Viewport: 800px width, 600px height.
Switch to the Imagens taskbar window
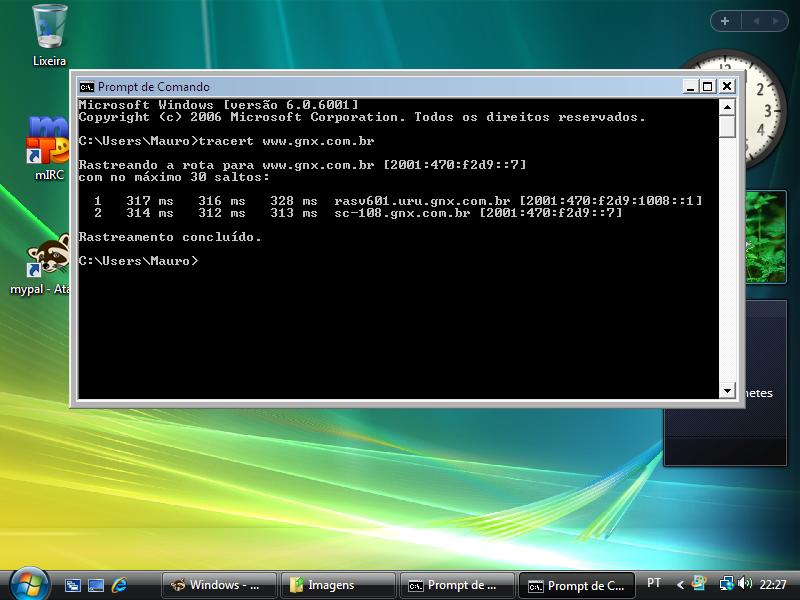[336, 585]
